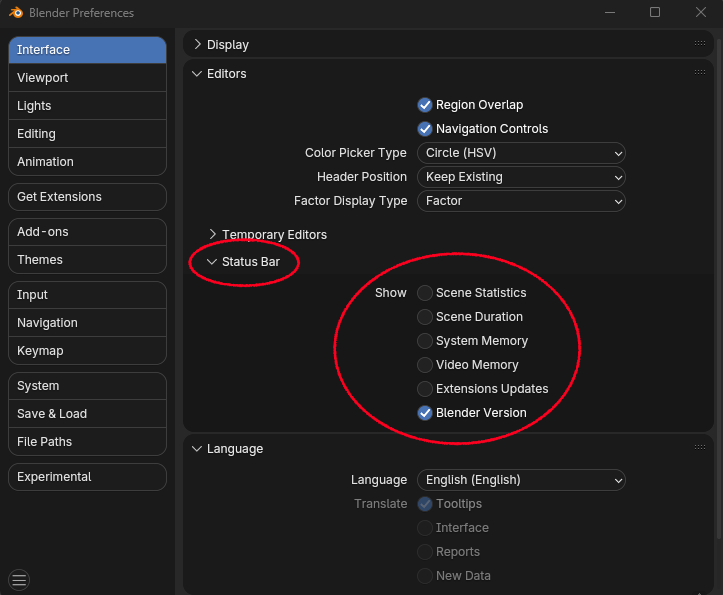Toggle the Tooltips translate checkbox
This screenshot has width=723, height=595.
[425, 504]
